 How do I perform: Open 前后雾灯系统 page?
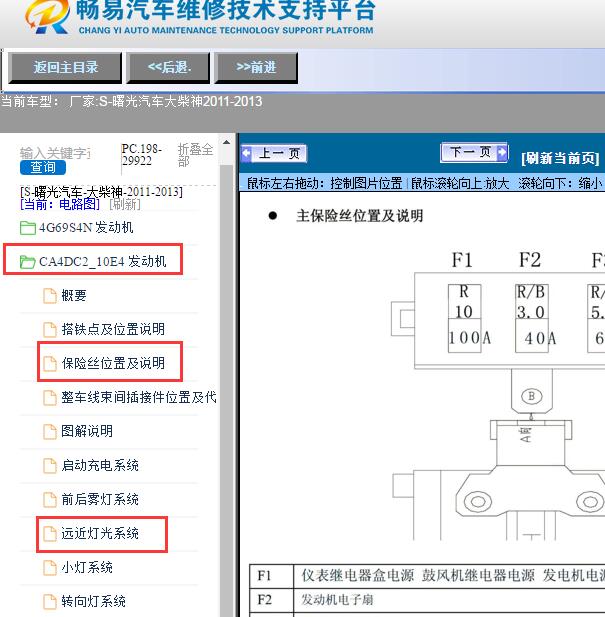click(100, 499)
